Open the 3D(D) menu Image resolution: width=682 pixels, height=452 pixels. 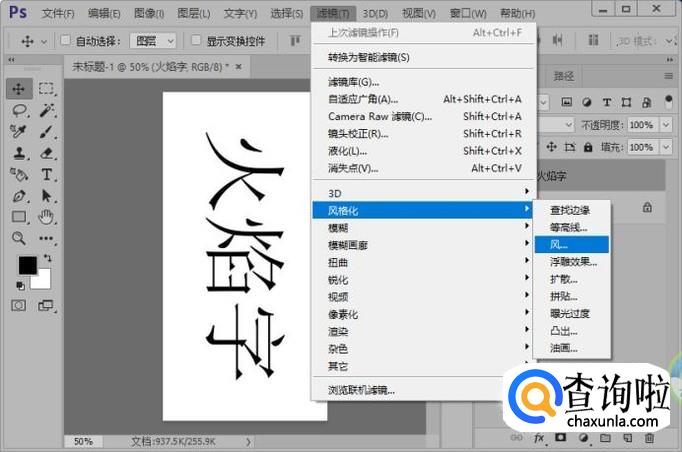click(x=375, y=13)
